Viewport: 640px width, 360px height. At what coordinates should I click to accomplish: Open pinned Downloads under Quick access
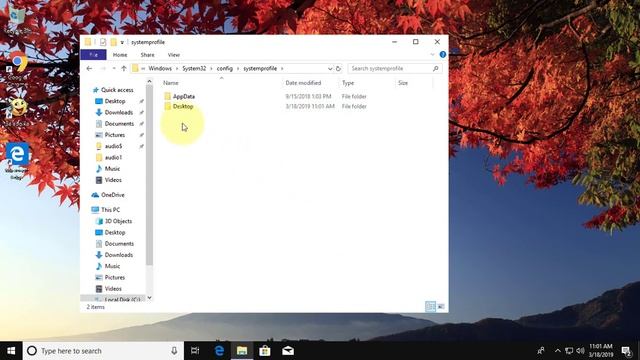(118, 112)
